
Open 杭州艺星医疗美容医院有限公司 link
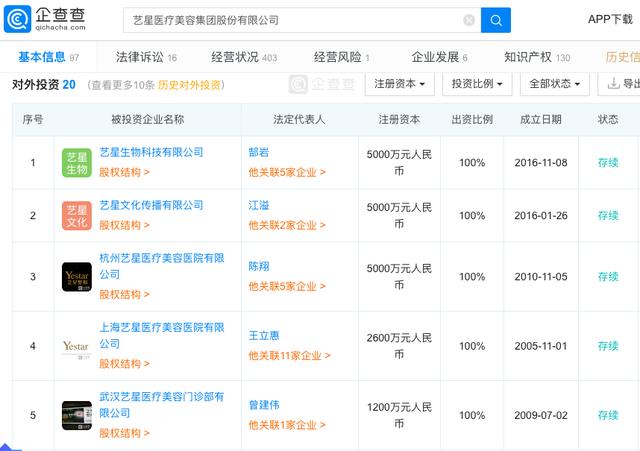click(162, 266)
